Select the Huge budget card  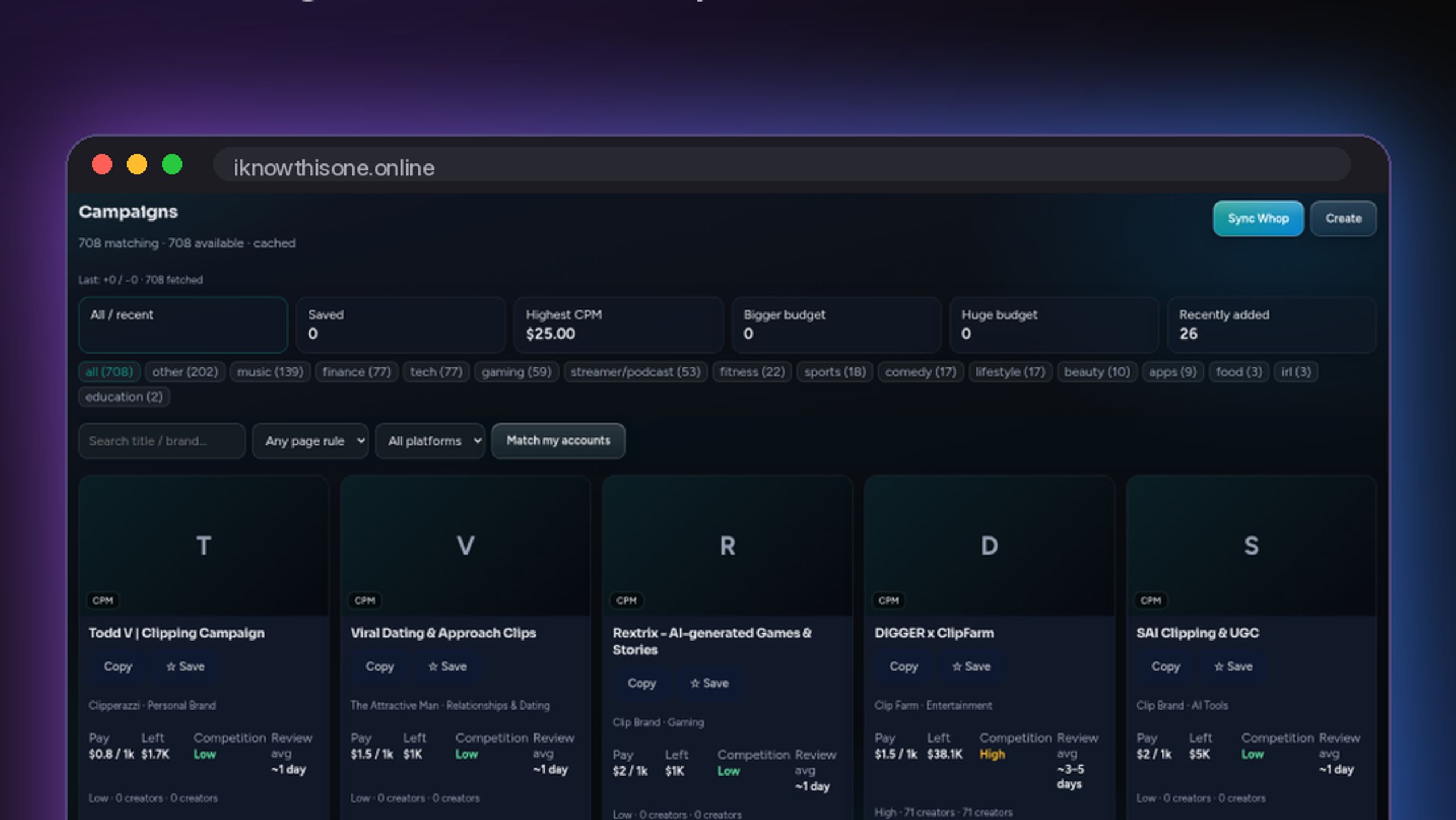(x=1054, y=325)
